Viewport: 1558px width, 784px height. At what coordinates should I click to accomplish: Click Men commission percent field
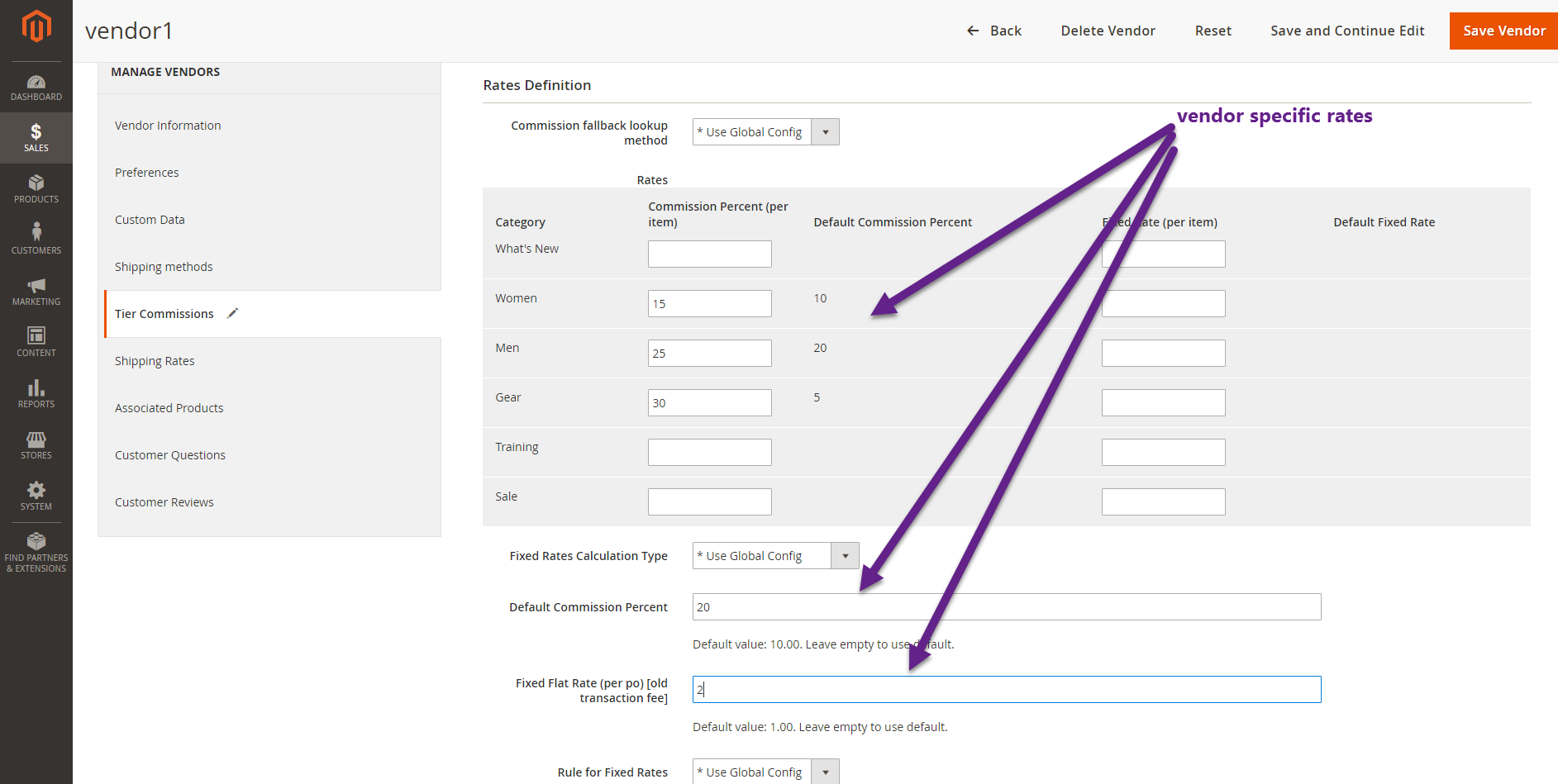[x=709, y=353]
